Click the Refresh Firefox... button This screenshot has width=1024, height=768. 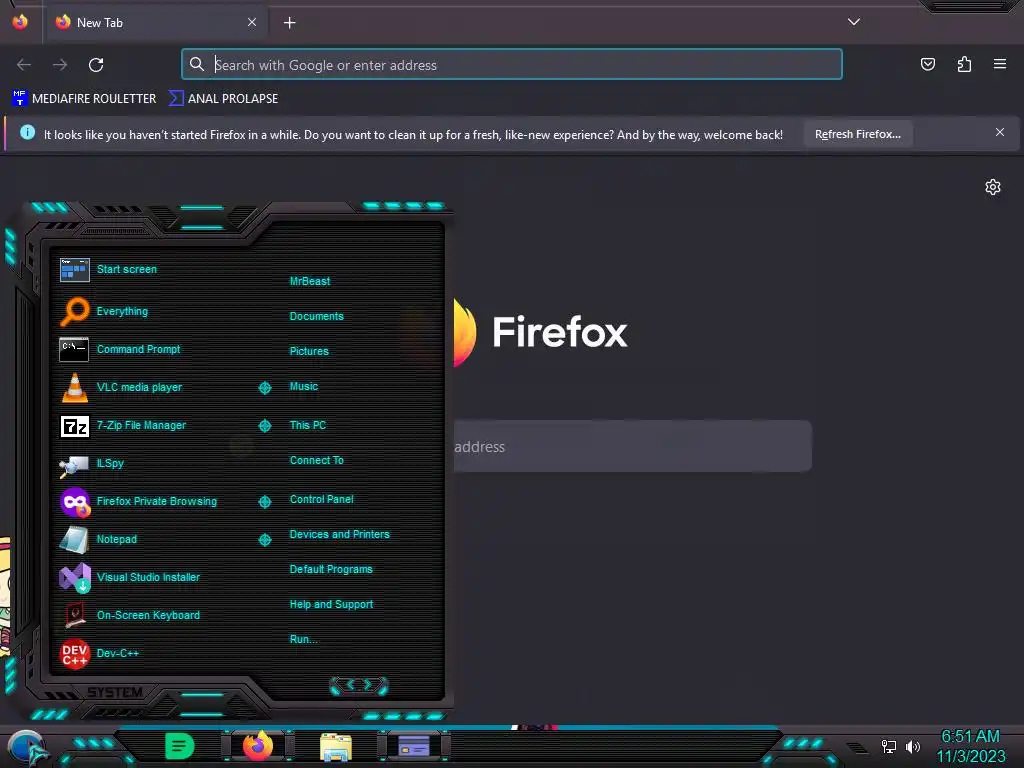click(x=857, y=135)
